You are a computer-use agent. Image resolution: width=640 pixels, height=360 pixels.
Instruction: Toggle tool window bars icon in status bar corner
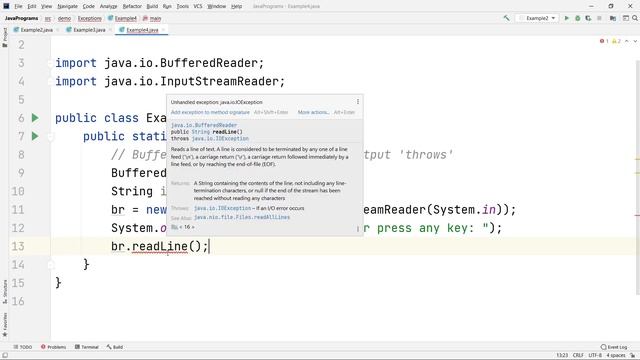5,356
